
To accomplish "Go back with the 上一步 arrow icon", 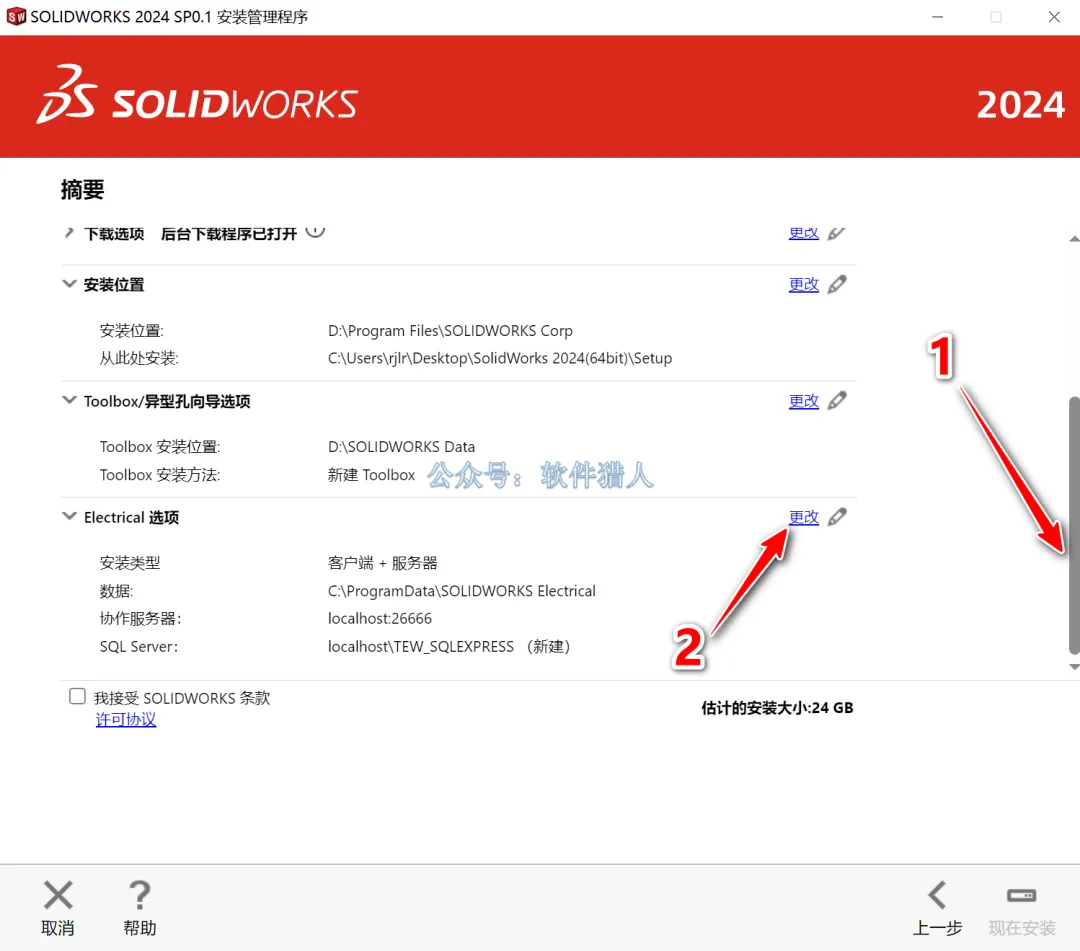I will [x=937, y=895].
